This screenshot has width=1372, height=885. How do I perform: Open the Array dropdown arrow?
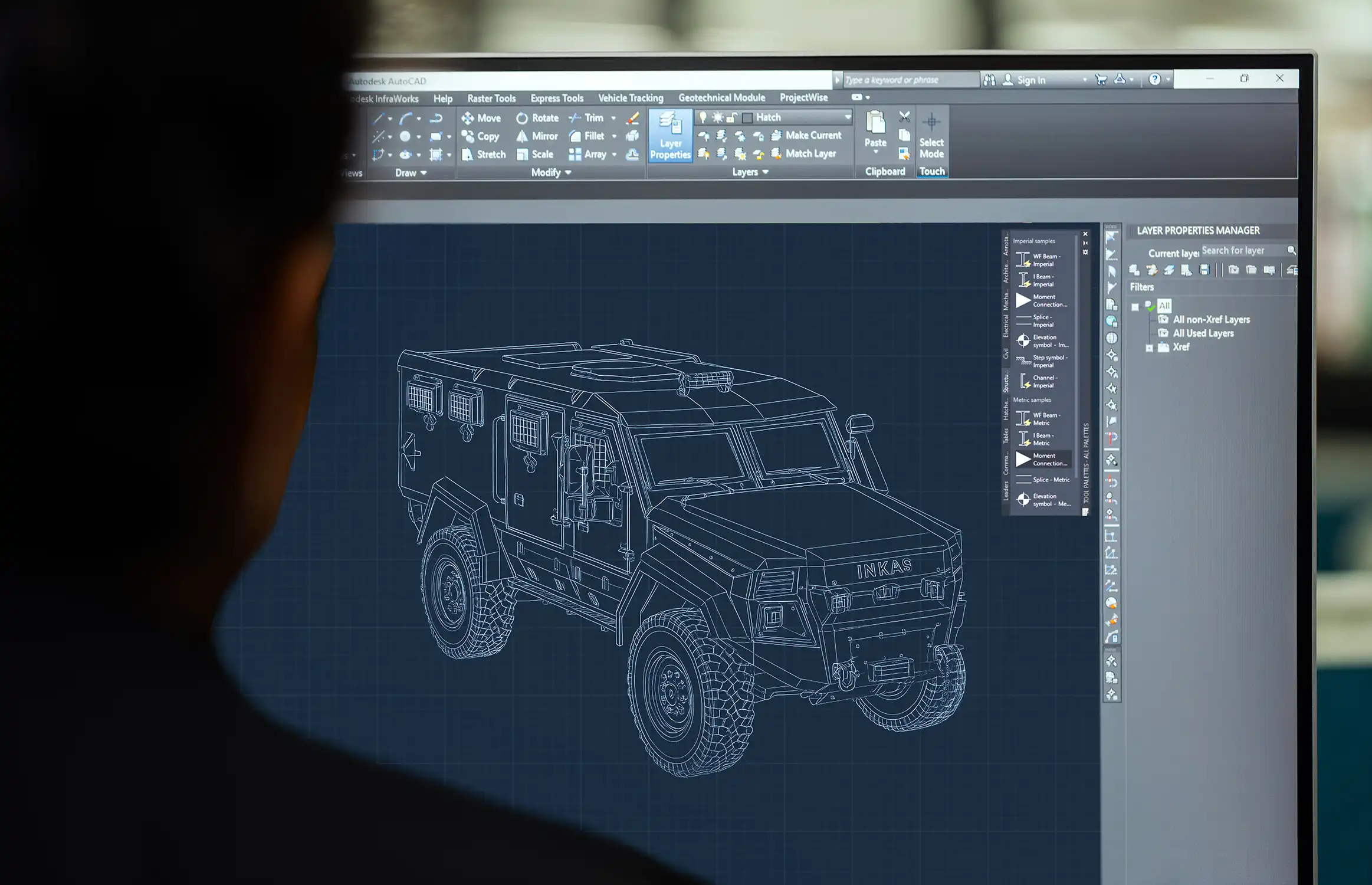point(615,155)
